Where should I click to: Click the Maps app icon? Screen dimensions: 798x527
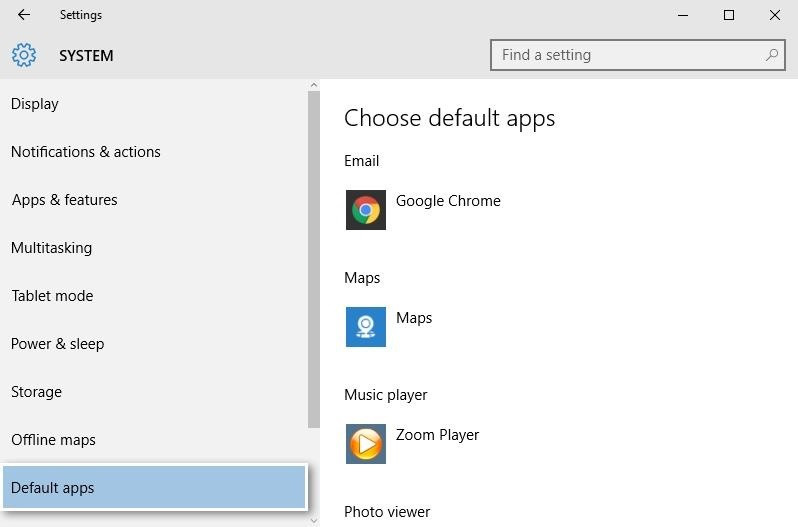tap(366, 327)
